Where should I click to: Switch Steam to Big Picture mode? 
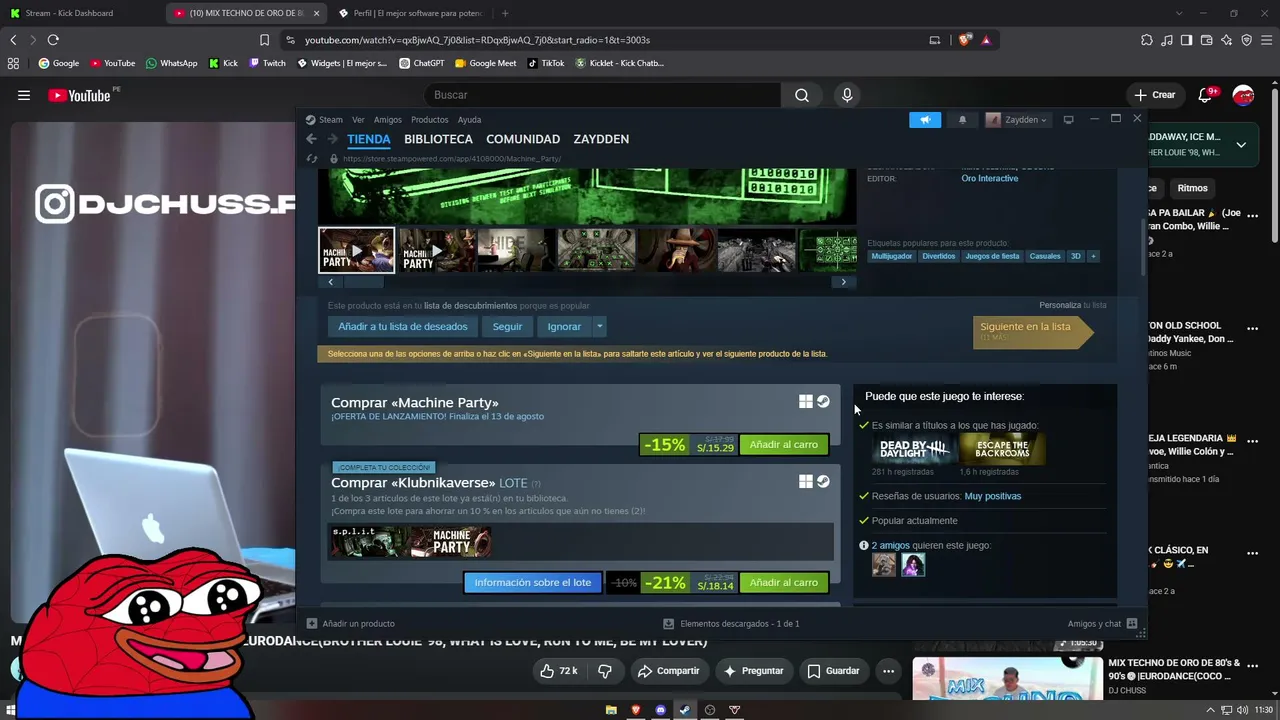point(1068,120)
